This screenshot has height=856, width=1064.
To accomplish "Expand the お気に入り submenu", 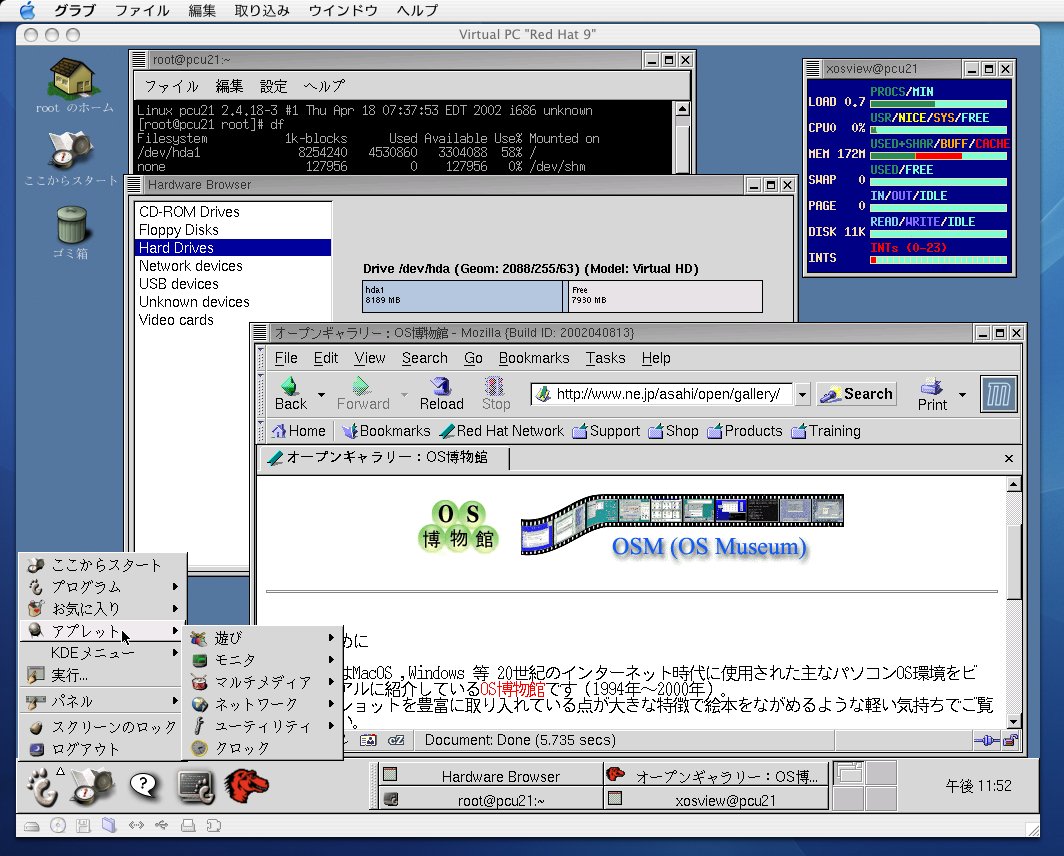I will pos(103,609).
